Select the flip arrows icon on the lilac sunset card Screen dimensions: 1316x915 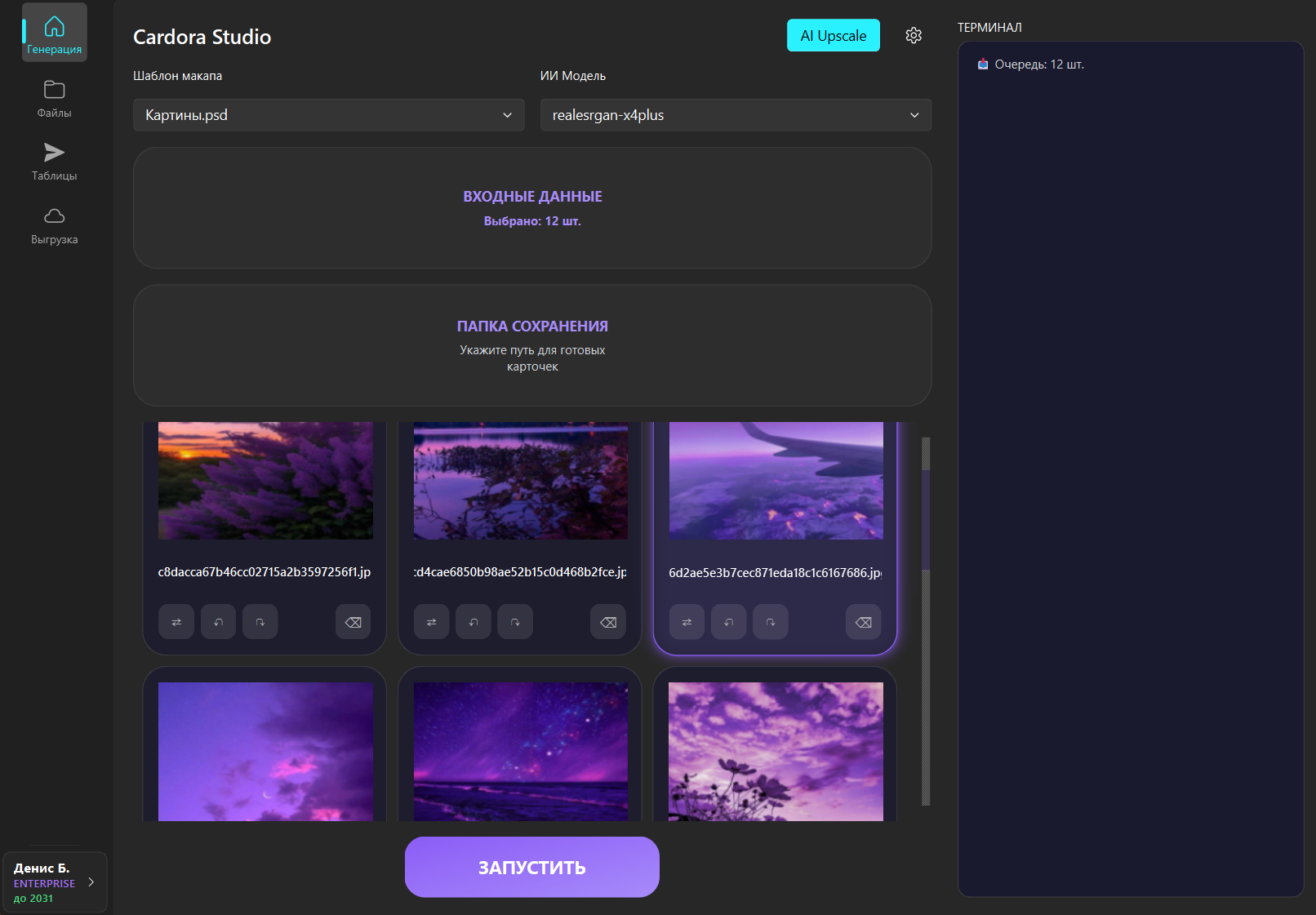[x=176, y=621]
